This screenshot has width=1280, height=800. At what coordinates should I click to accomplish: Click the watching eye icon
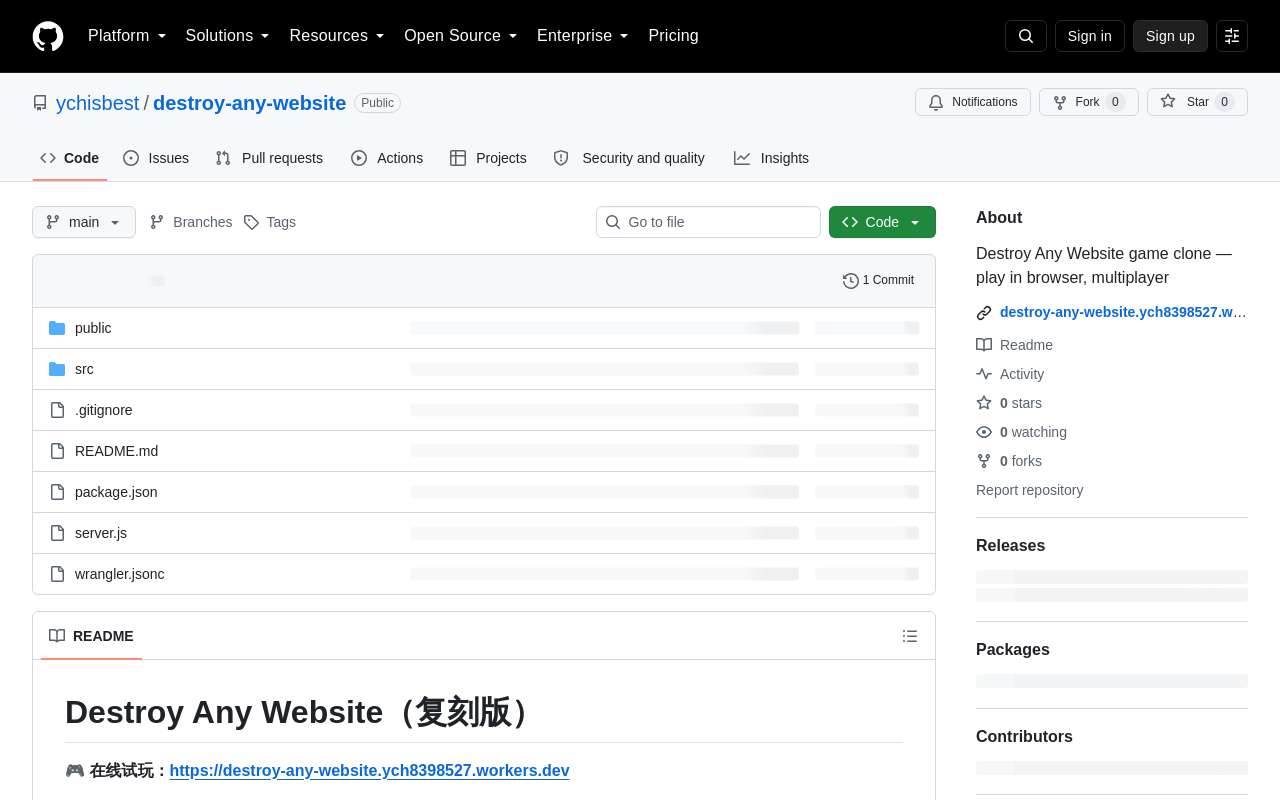point(984,432)
